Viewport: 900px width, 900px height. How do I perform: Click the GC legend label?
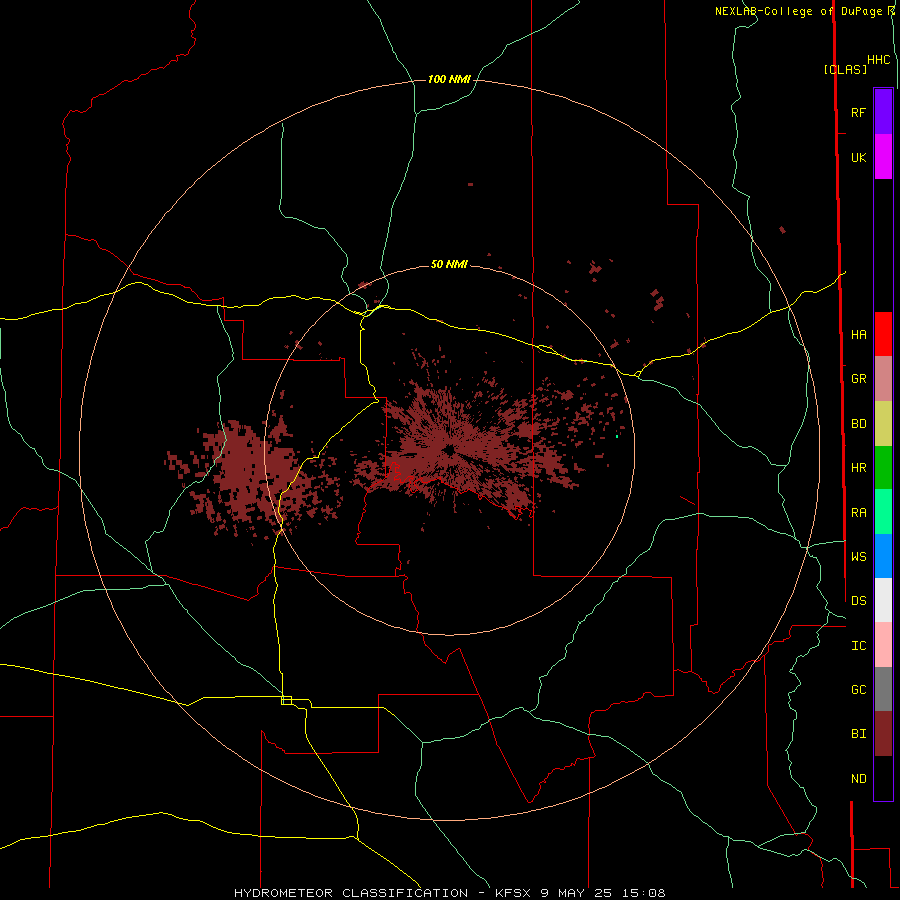[x=858, y=690]
